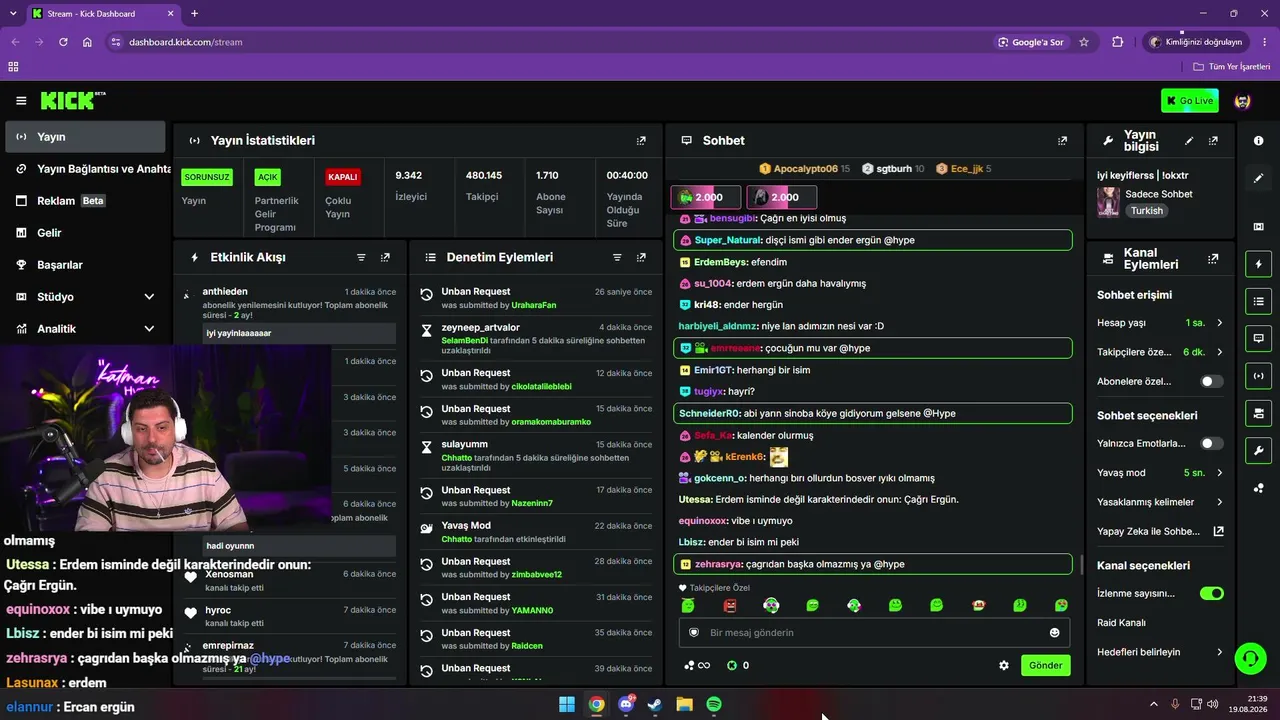Open Yapay Zeka ile Sohbet link
This screenshot has height=720, width=1280.
coord(1161,532)
